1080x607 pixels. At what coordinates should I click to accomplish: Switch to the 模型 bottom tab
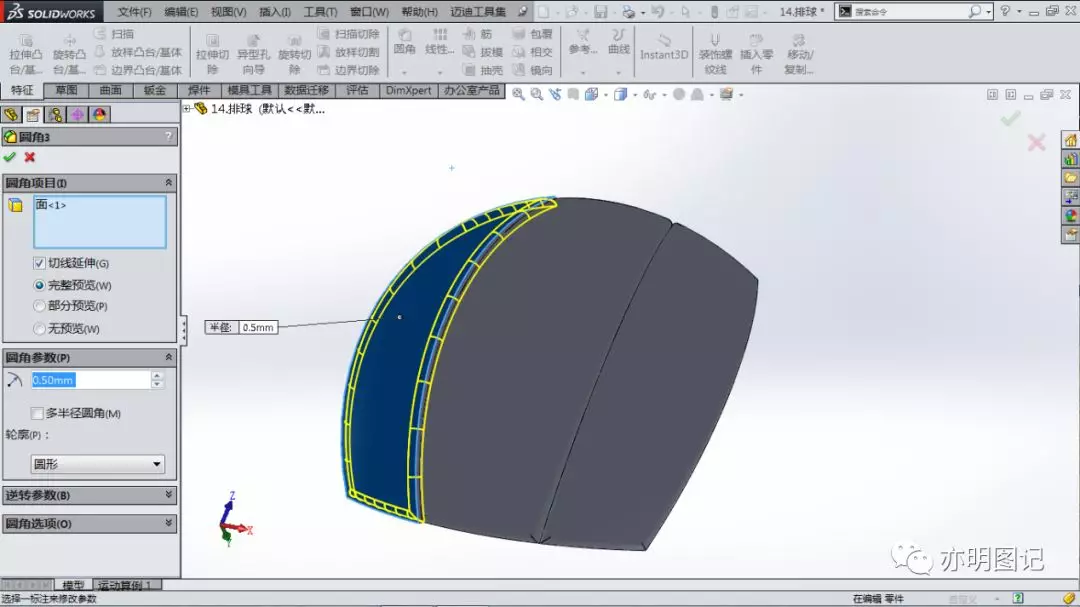[73, 585]
